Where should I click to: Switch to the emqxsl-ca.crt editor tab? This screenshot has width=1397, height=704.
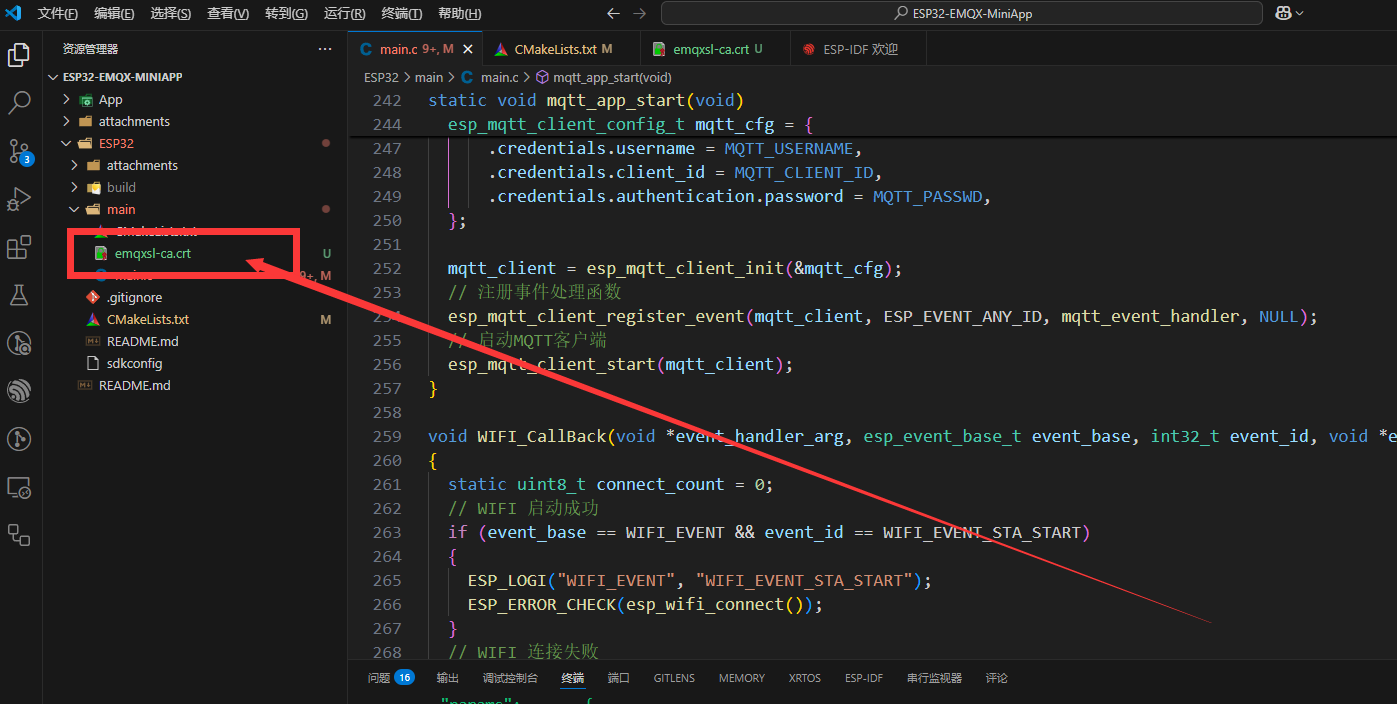(710, 49)
